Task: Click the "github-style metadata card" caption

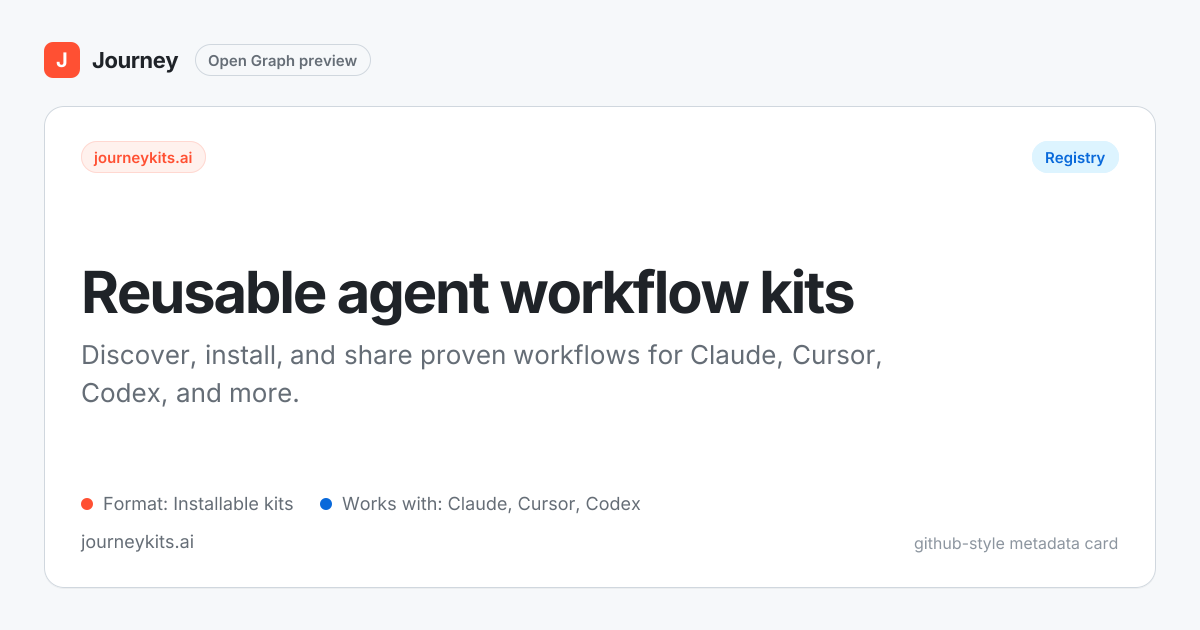Action: click(x=1015, y=544)
